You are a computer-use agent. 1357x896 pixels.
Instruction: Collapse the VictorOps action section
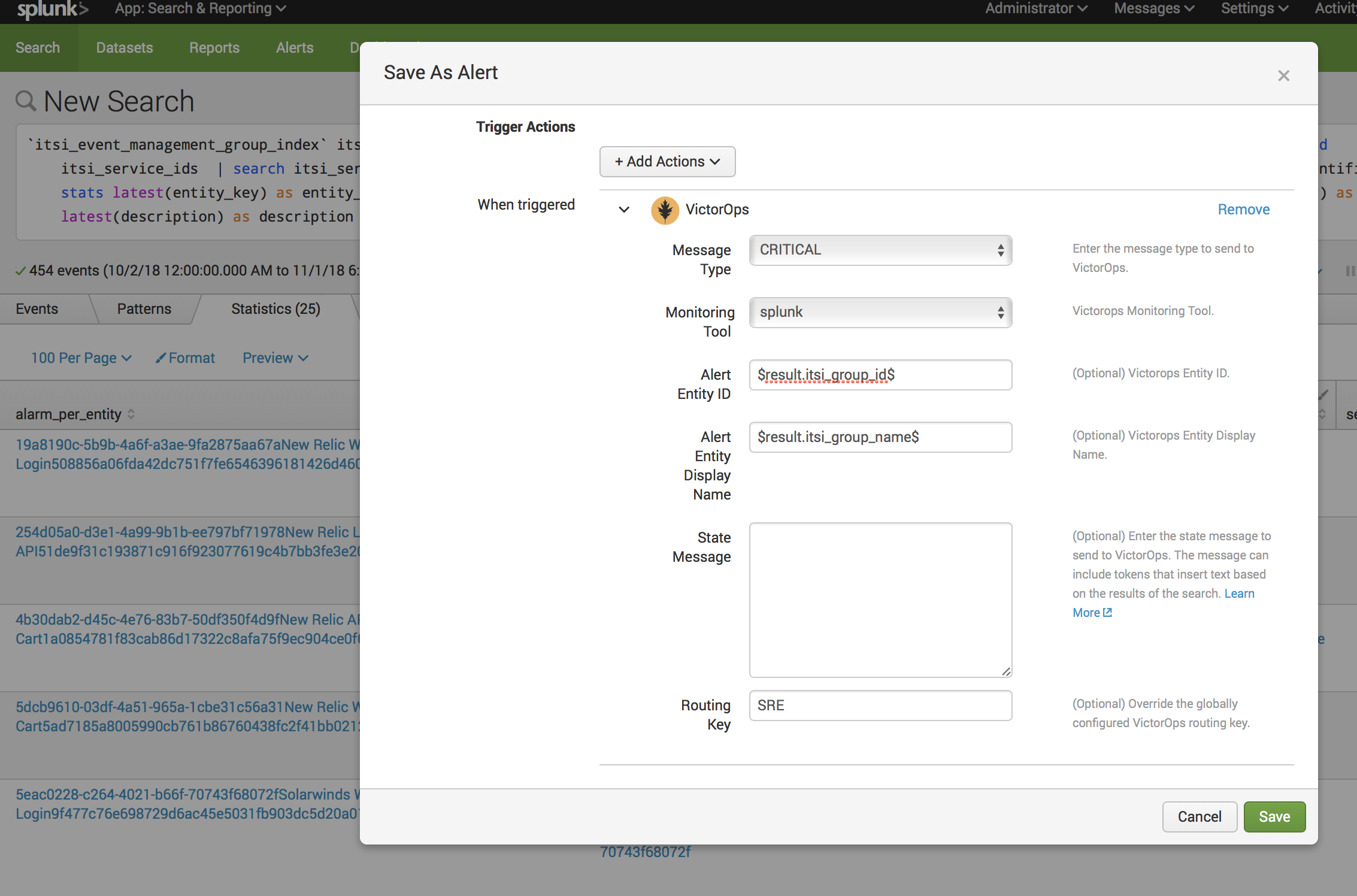pos(624,210)
